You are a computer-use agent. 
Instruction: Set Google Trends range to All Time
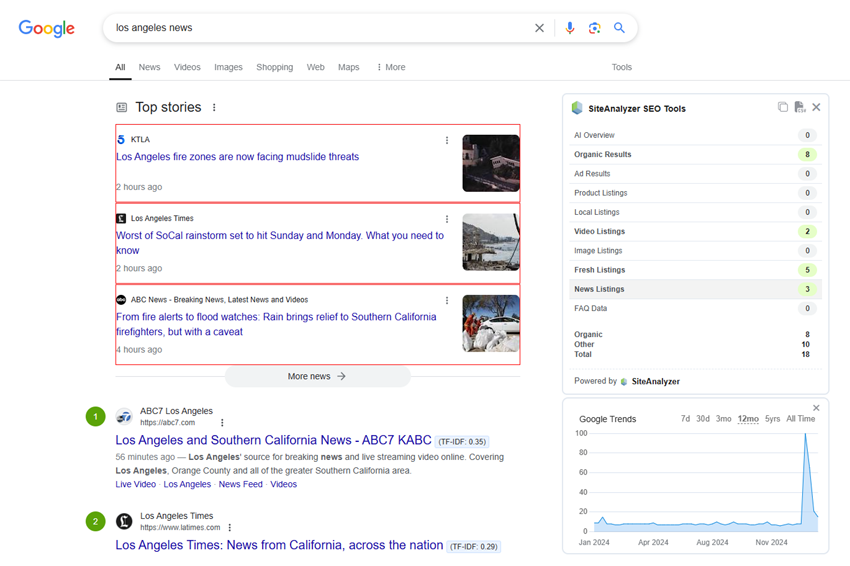click(x=801, y=419)
